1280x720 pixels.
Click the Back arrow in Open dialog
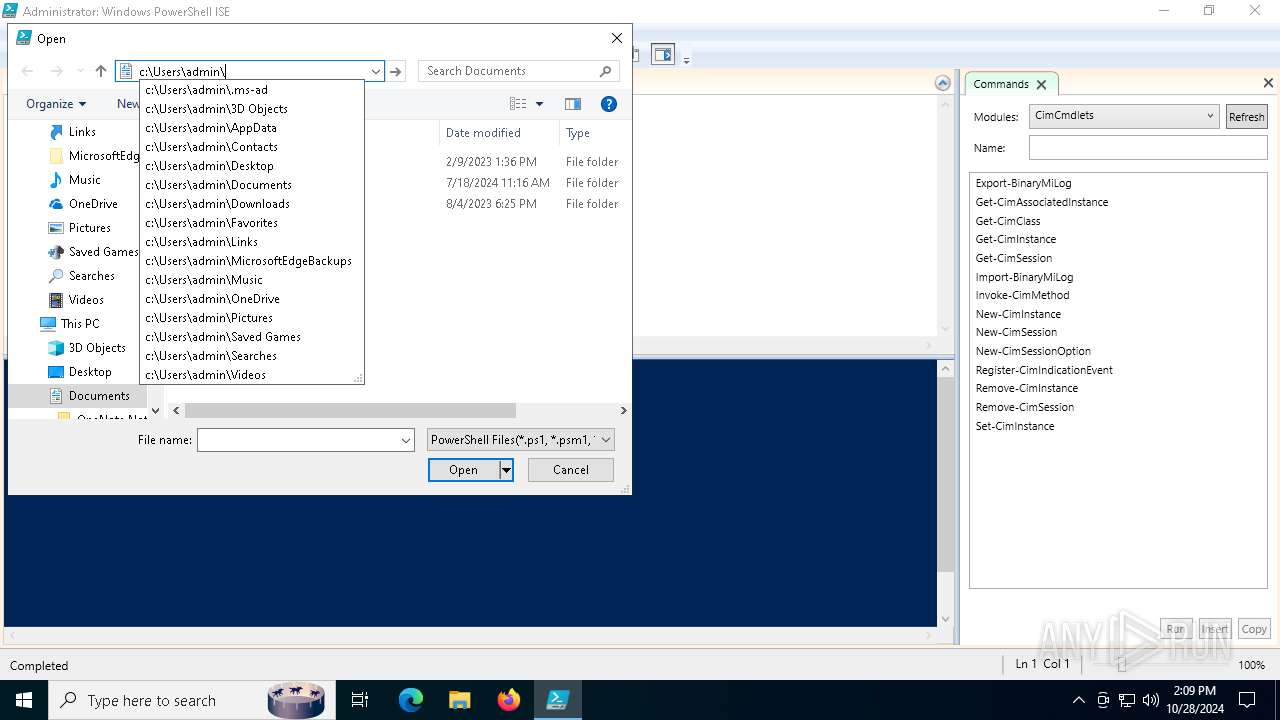(x=27, y=71)
